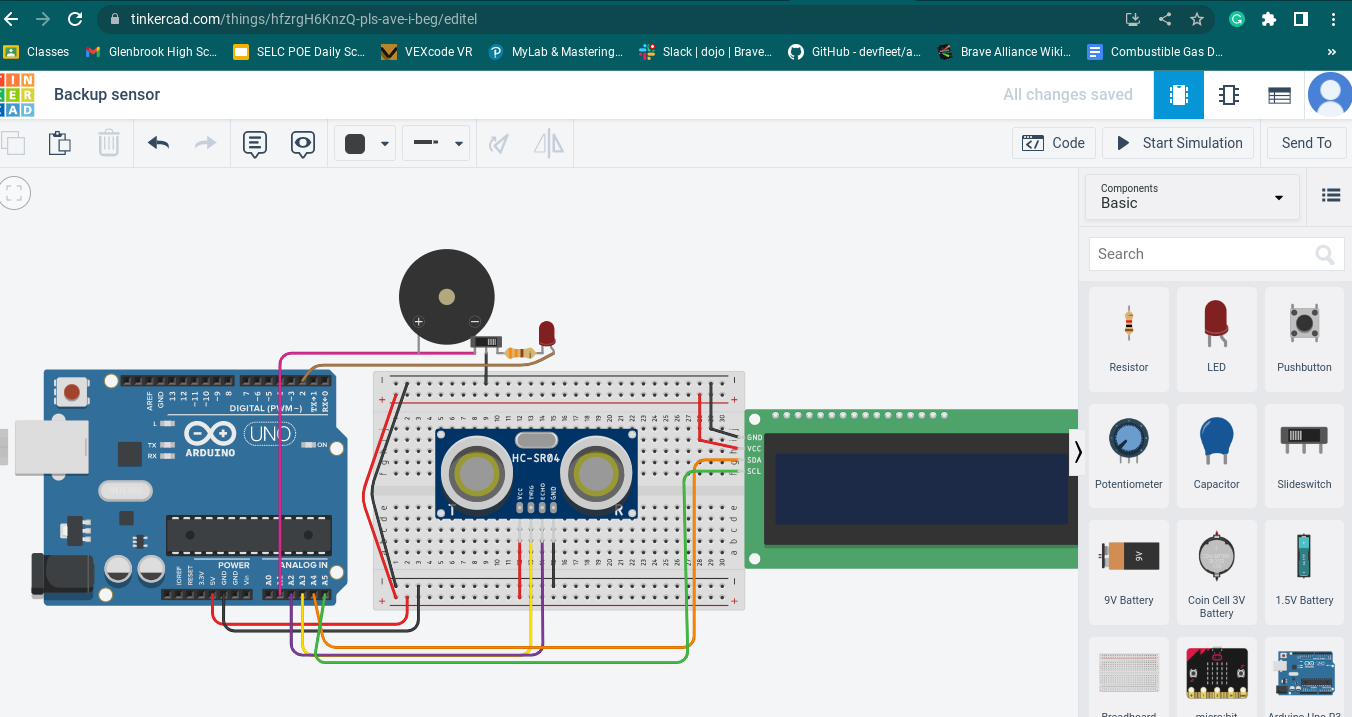
Task: Open Schematic view icon
Action: coord(1228,95)
